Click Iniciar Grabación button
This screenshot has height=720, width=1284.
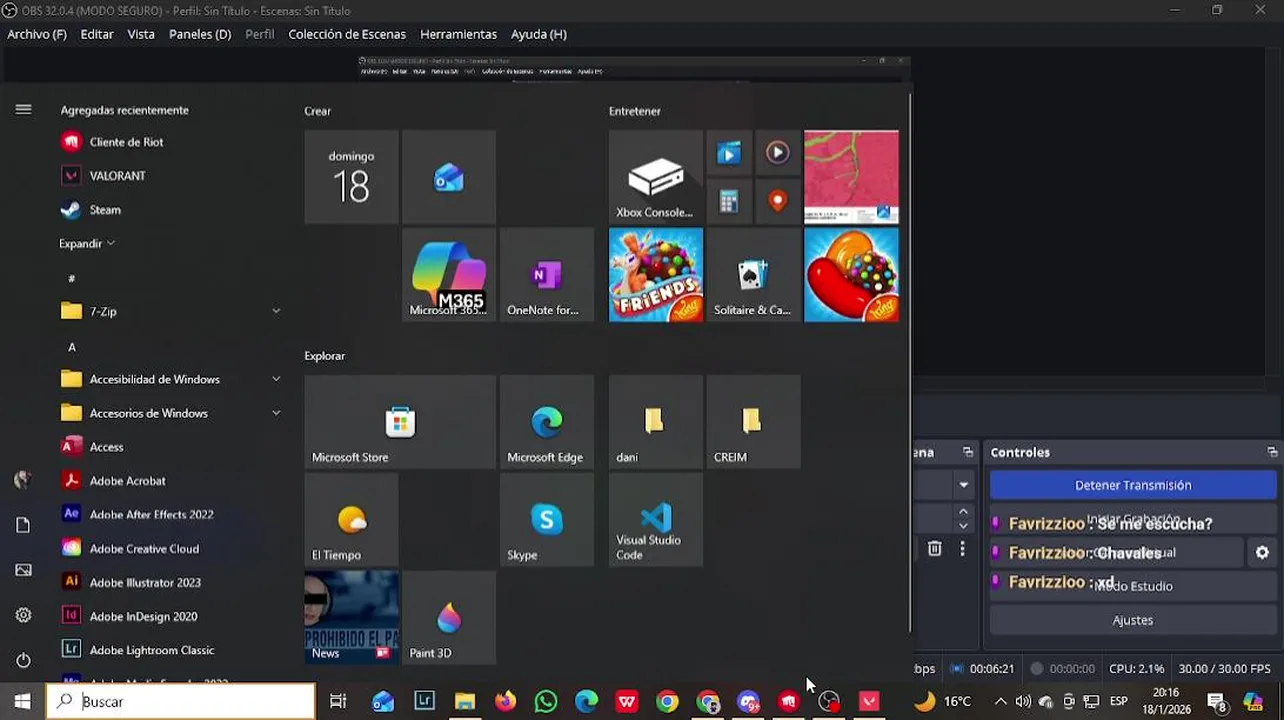point(1133,519)
